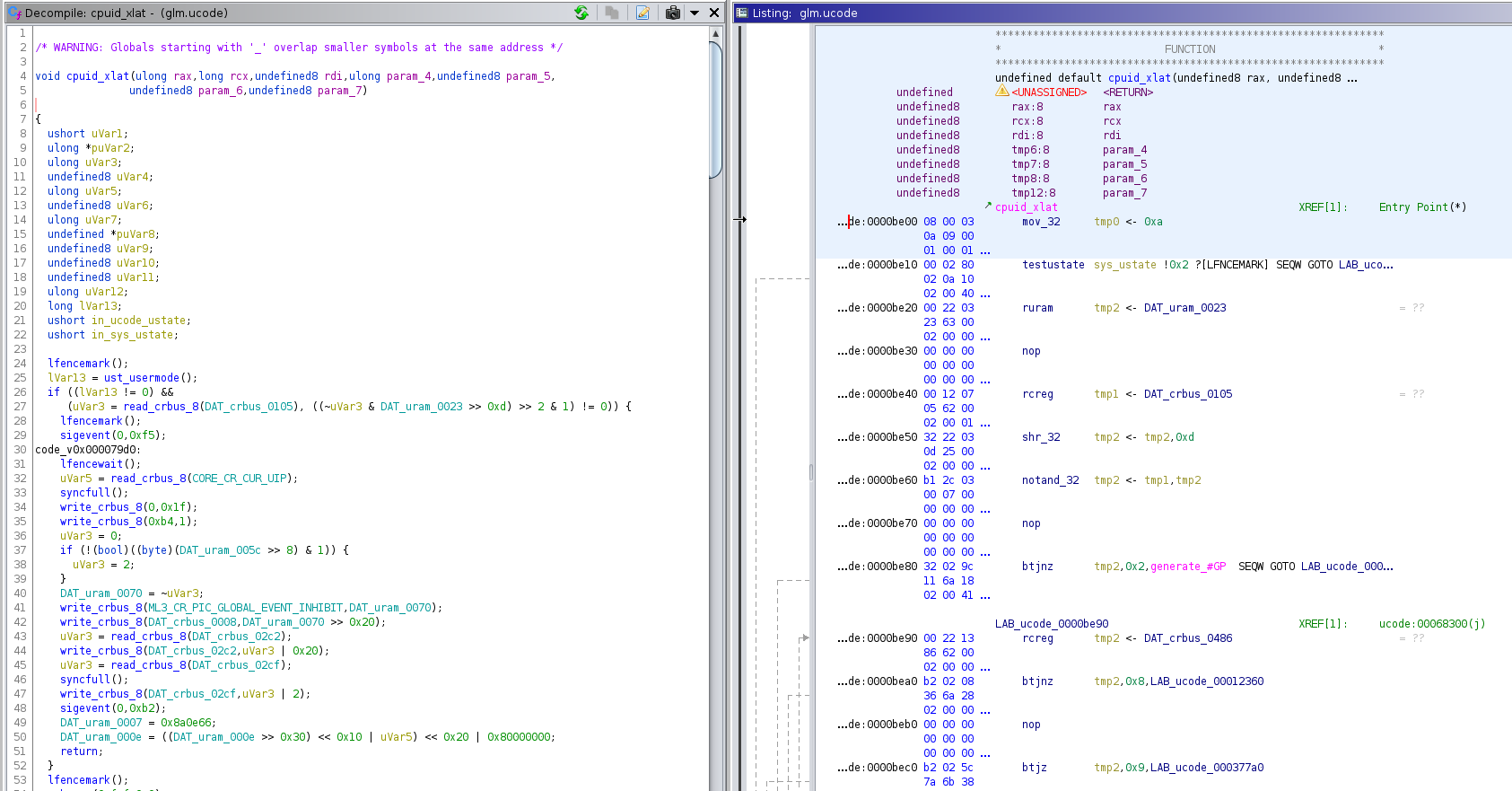Select the 'Decompile: cpuid_xlat' title bar
Screen dimensions: 1512x791
click(126, 13)
